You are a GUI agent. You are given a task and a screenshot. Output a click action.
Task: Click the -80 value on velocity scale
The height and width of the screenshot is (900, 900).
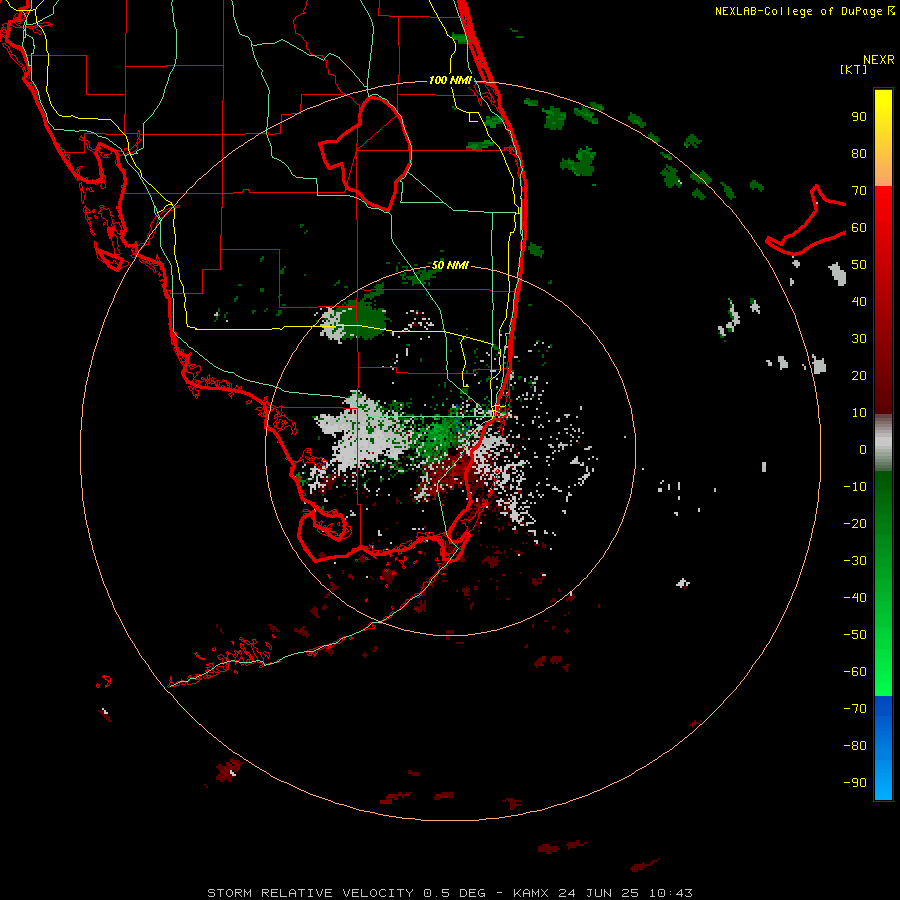point(855,746)
